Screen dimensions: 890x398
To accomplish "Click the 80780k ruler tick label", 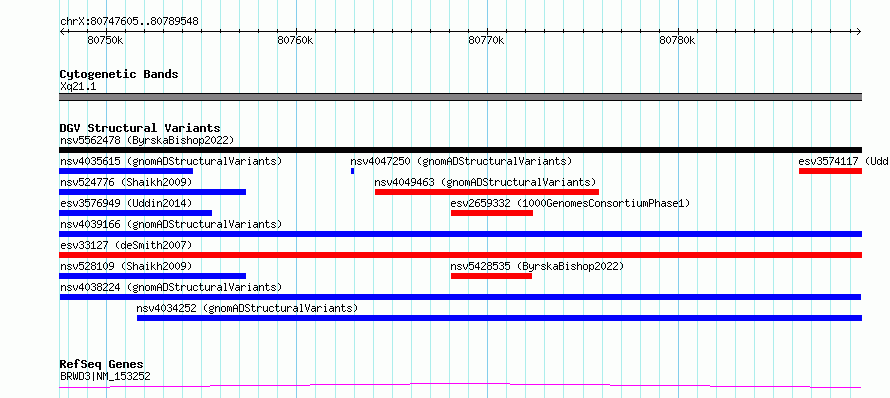I will [x=677, y=41].
